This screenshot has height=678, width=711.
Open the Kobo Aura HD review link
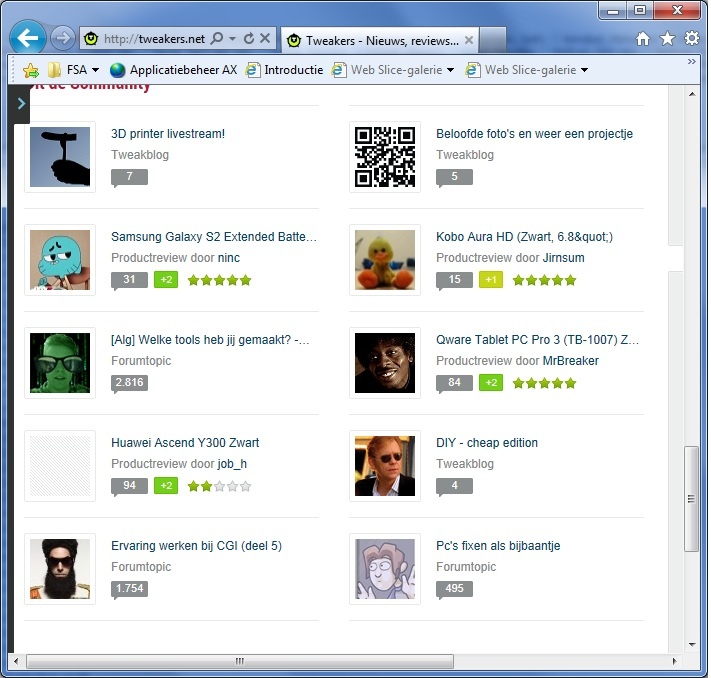click(524, 237)
